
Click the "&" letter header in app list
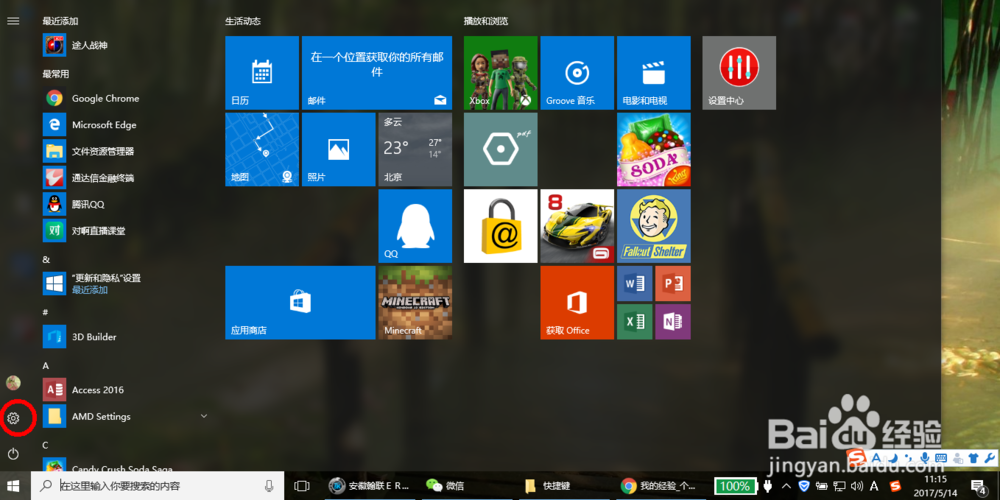coord(46,260)
